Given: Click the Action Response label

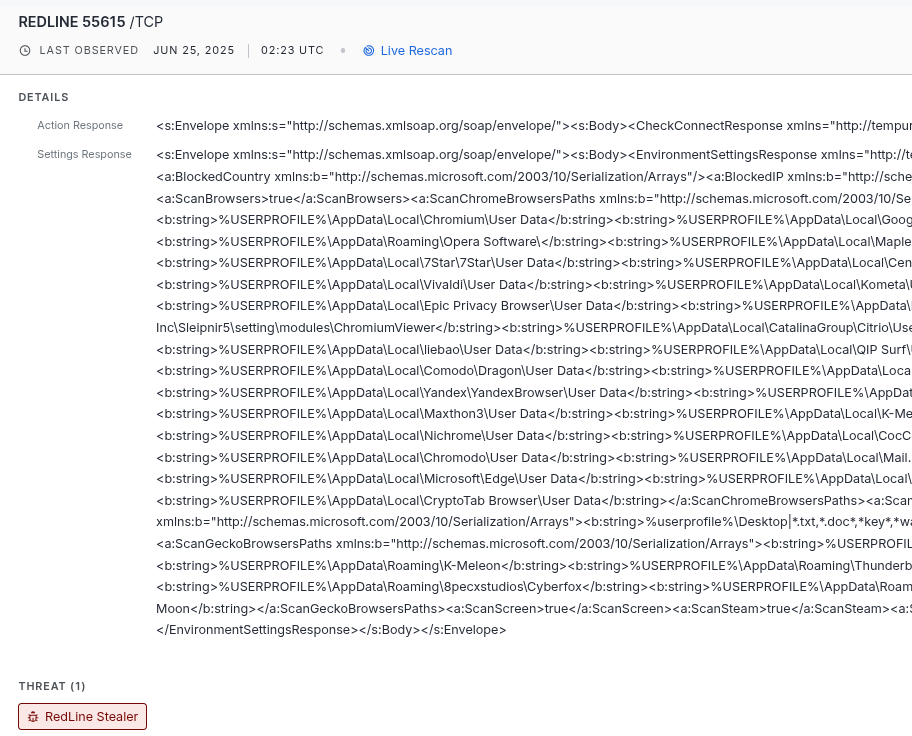Looking at the screenshot, I should pos(80,125).
